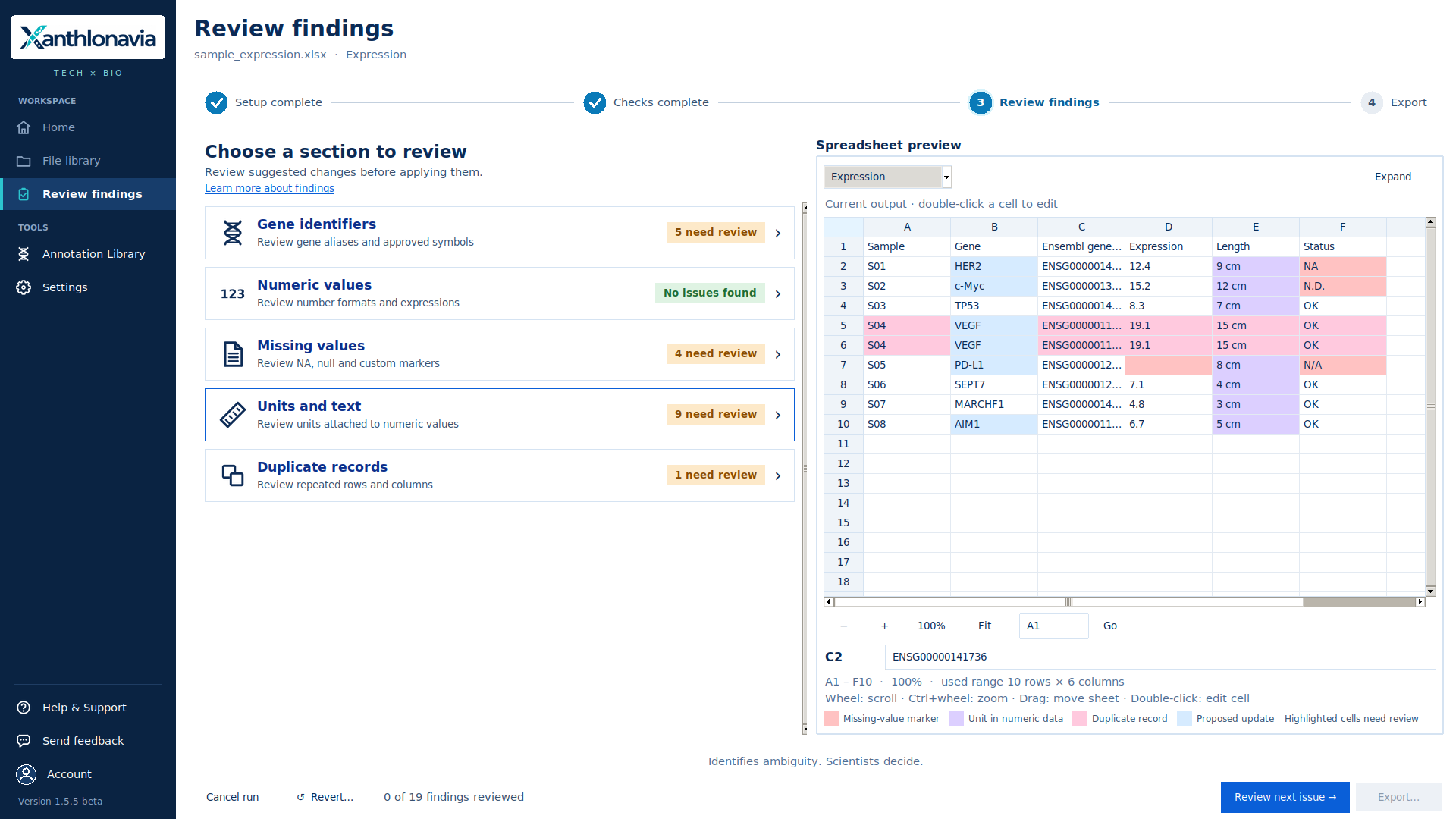Click the Setup complete checkmark step
1456x819 pixels.
point(216,102)
